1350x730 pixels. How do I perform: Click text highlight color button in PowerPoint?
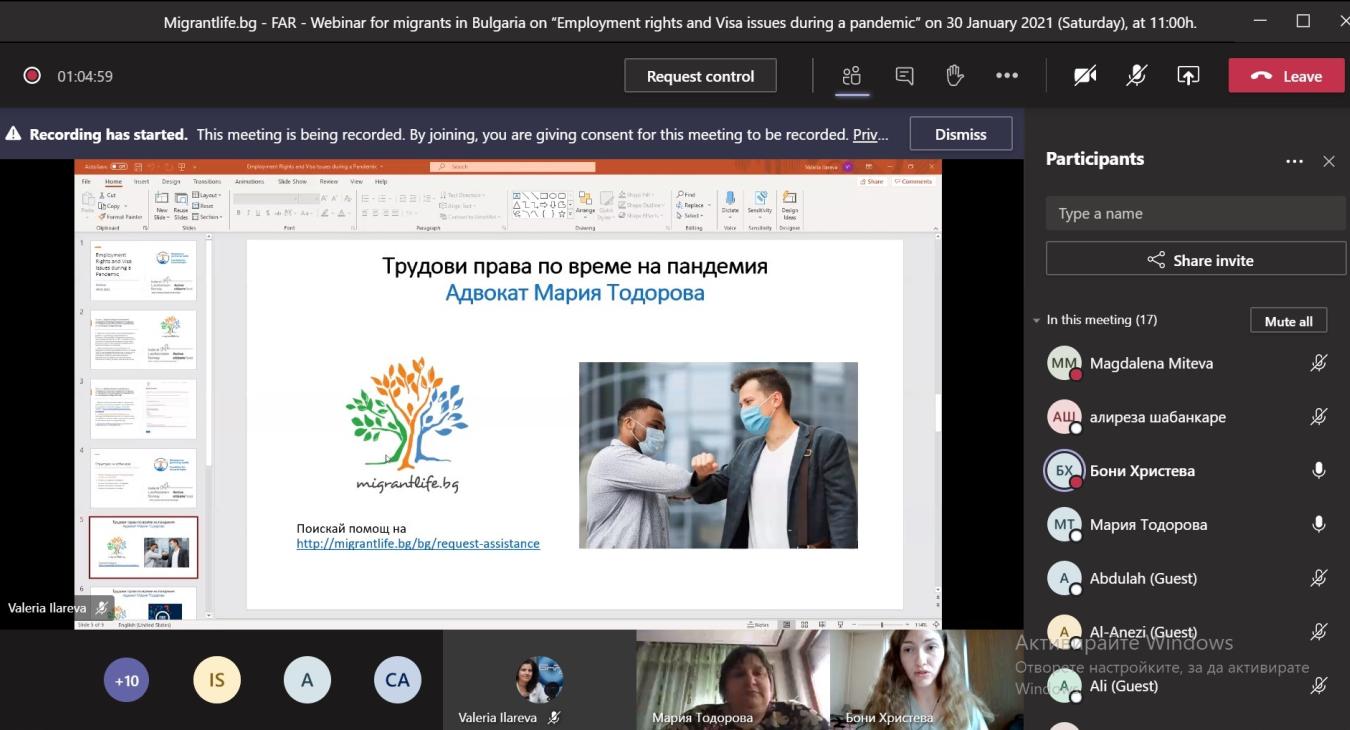pyautogui.click(x=325, y=213)
